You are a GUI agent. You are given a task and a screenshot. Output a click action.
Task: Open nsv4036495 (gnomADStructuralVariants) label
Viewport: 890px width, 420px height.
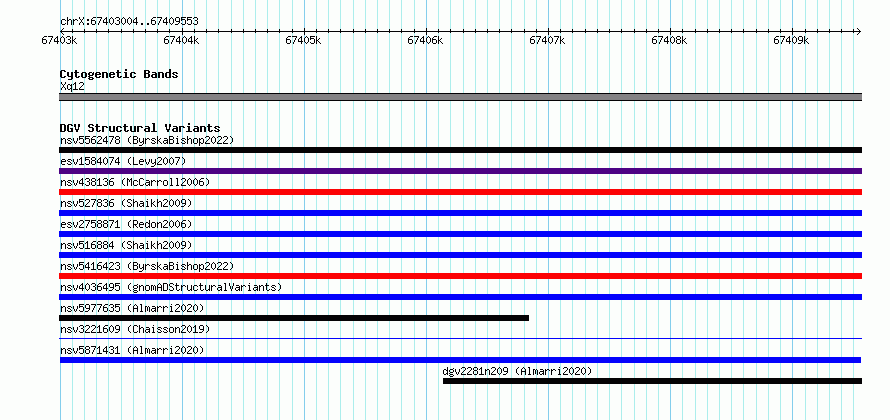click(171, 287)
